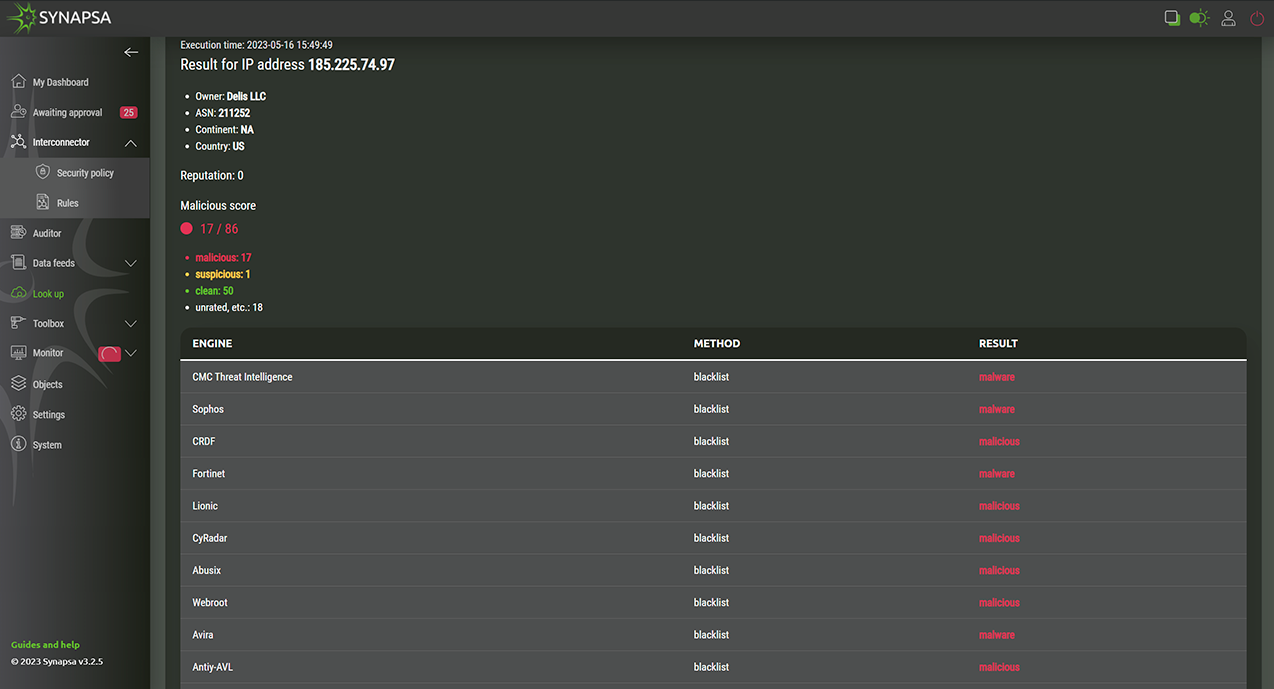Click the Security policy shield icon

pos(43,172)
